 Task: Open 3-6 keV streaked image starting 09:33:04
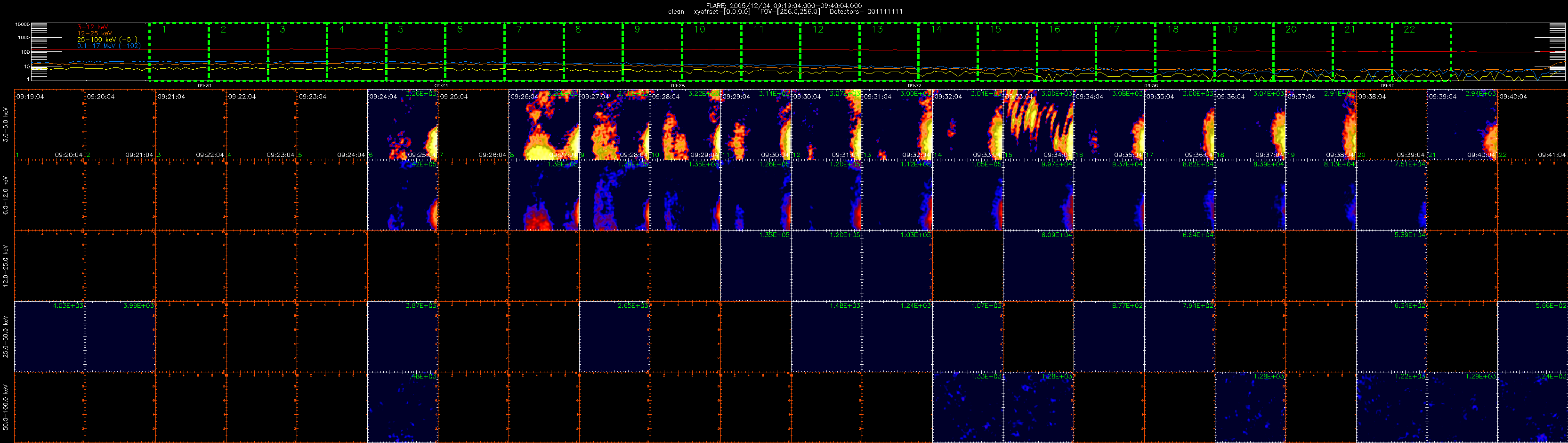pos(1038,125)
